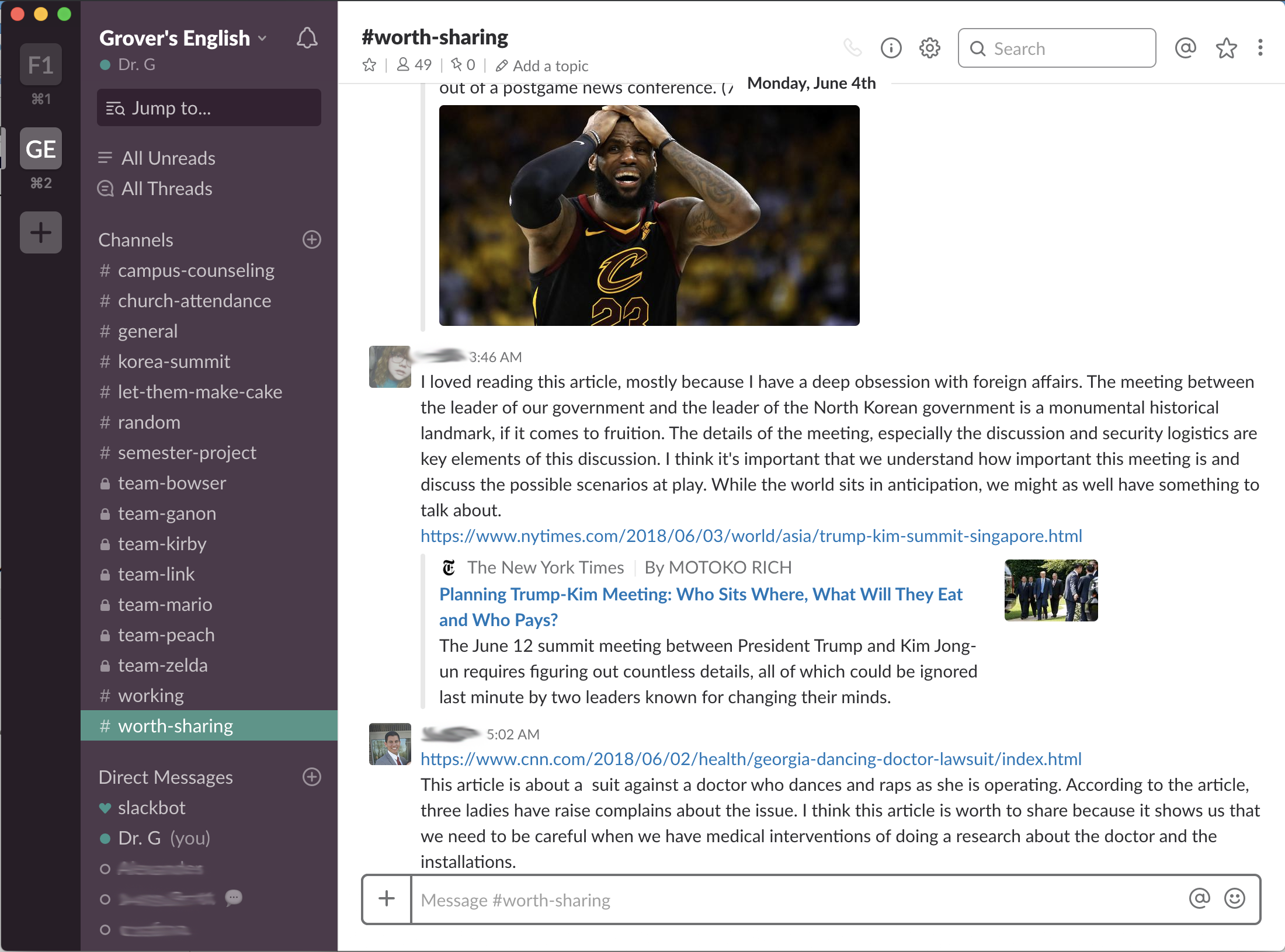Open the nytimes.com trump-kim-summit link
Screen dimensions: 1285x952
pos(751,536)
